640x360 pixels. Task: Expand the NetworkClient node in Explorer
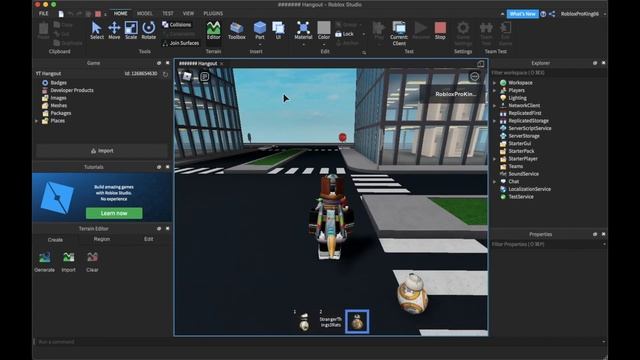(495, 106)
